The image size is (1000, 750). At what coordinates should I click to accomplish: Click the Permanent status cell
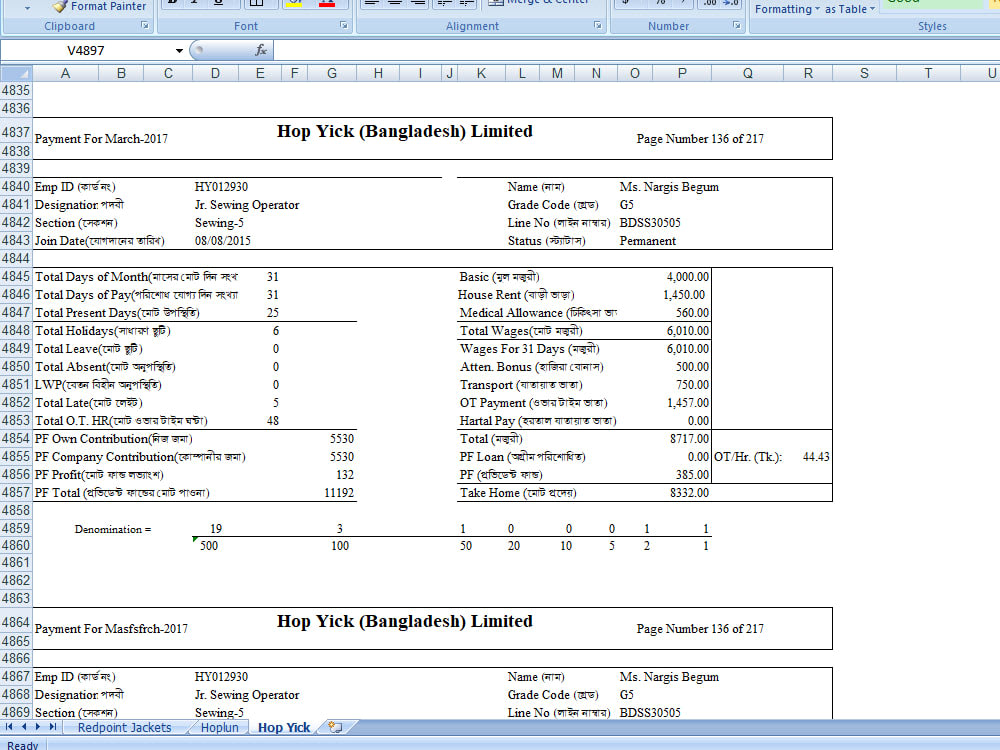(647, 240)
